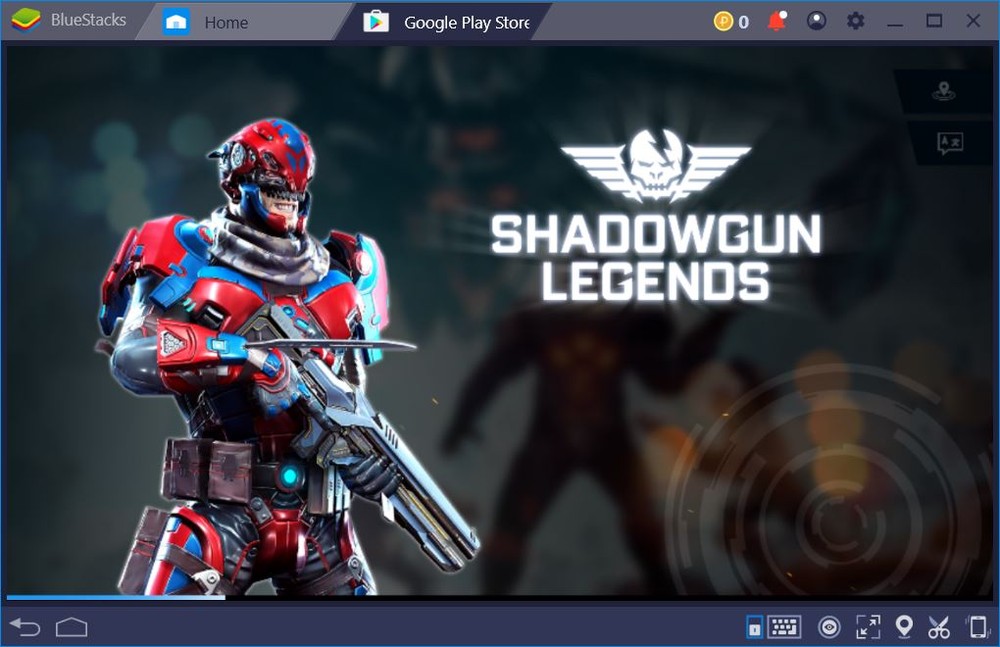Open notifications using the bell icon
This screenshot has height=647, width=1000.
pyautogui.click(x=776, y=20)
